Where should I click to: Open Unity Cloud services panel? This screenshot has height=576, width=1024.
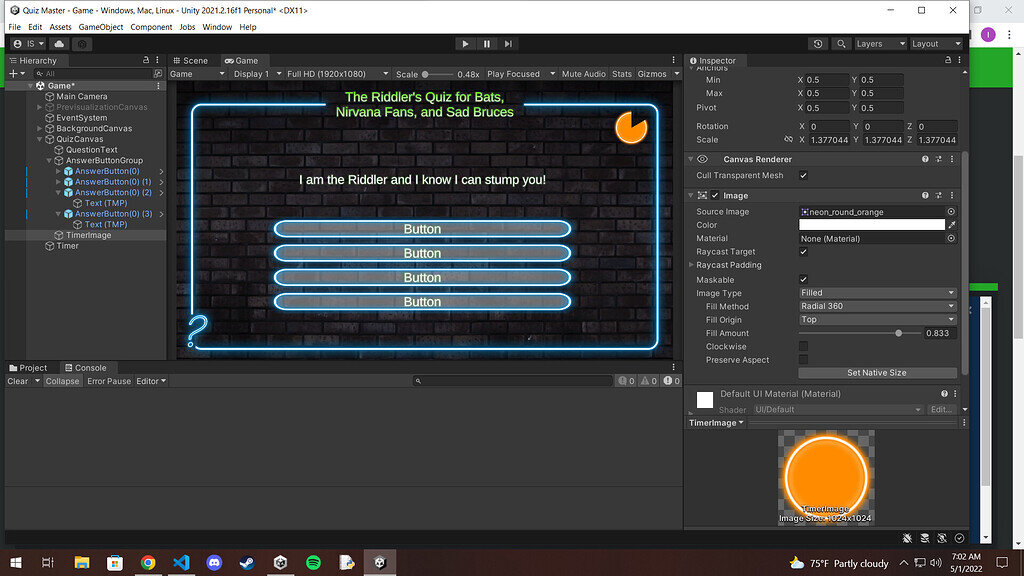tap(57, 43)
